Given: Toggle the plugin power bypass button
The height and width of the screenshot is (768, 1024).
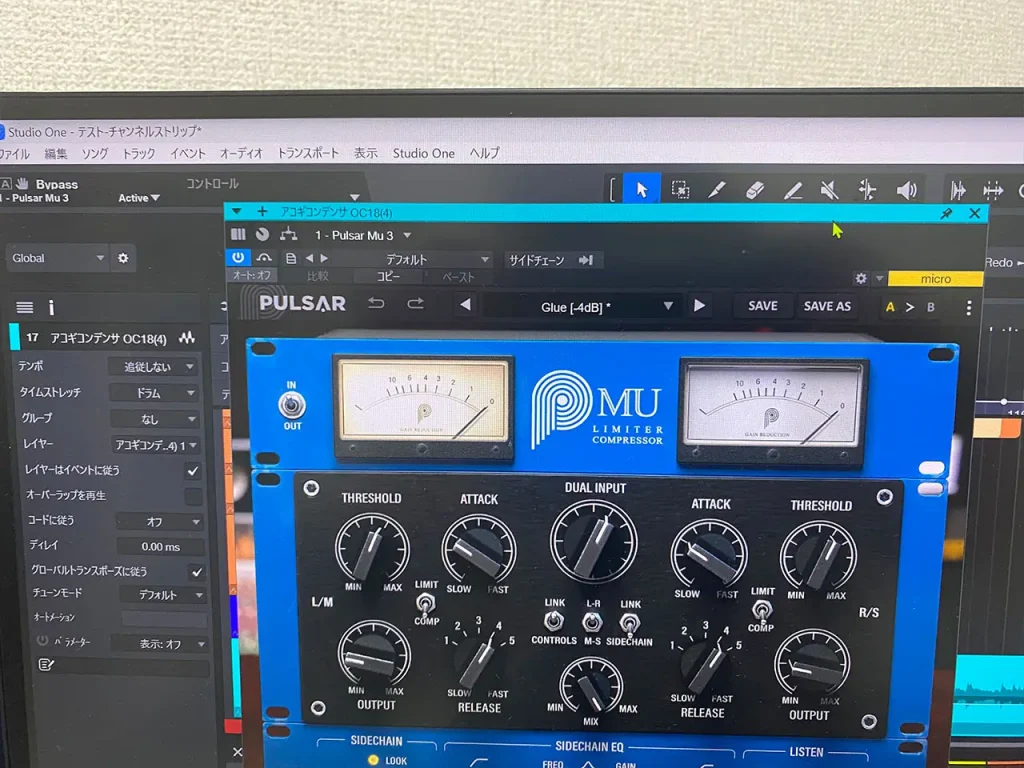Looking at the screenshot, I should click(238, 259).
